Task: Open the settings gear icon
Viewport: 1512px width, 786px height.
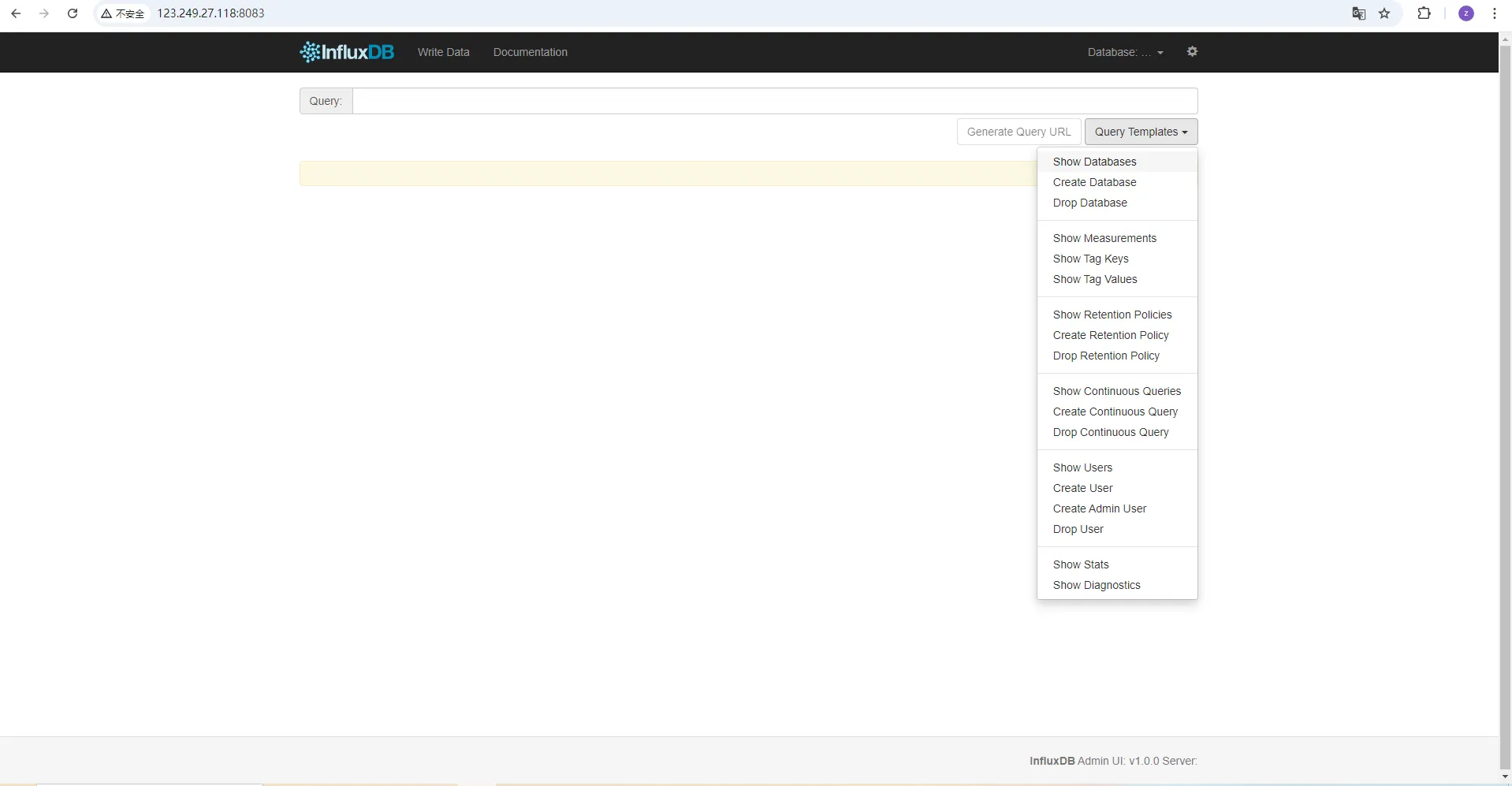Action: tap(1192, 51)
